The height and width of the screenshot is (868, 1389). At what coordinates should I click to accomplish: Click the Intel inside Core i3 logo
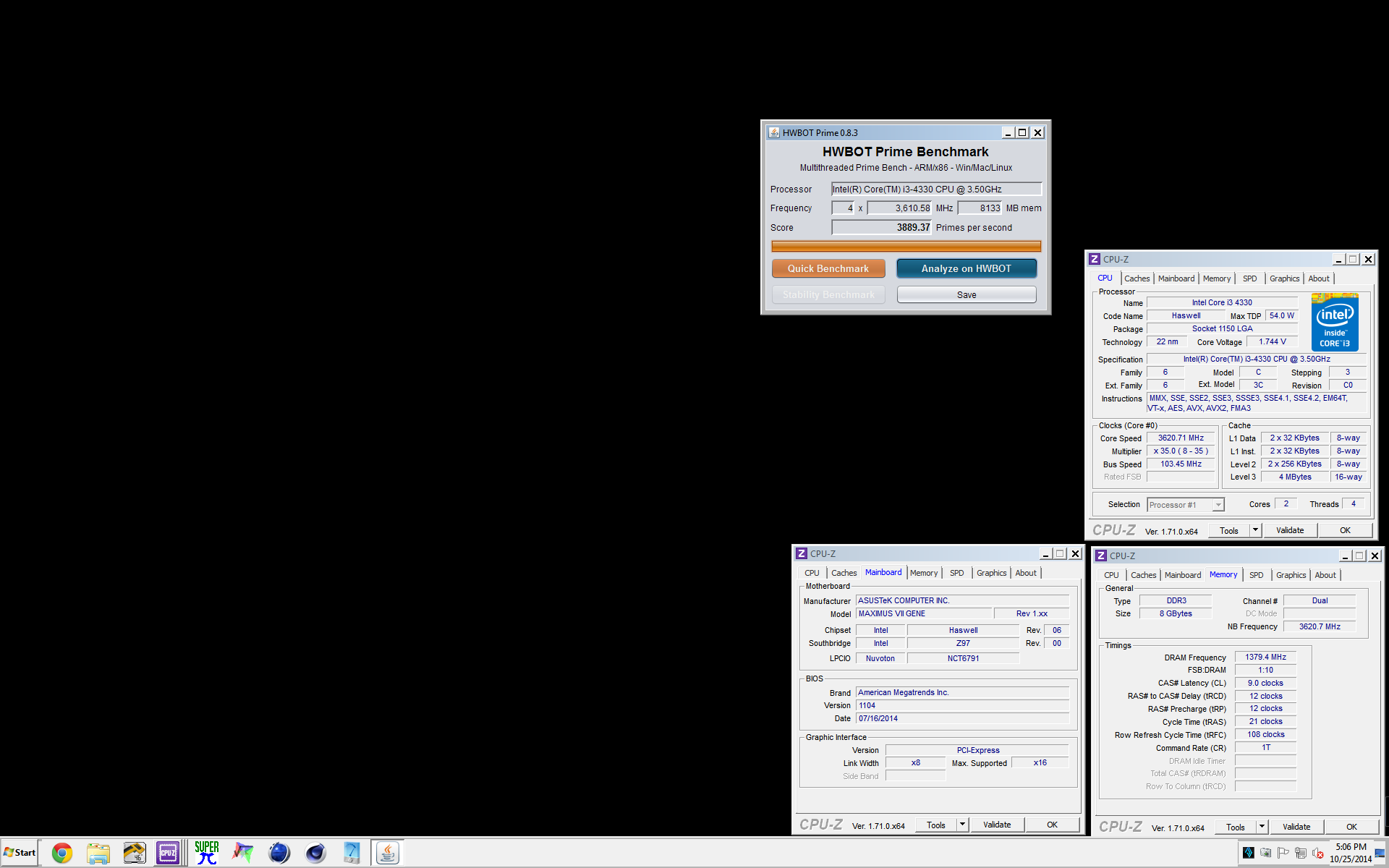coord(1335,323)
